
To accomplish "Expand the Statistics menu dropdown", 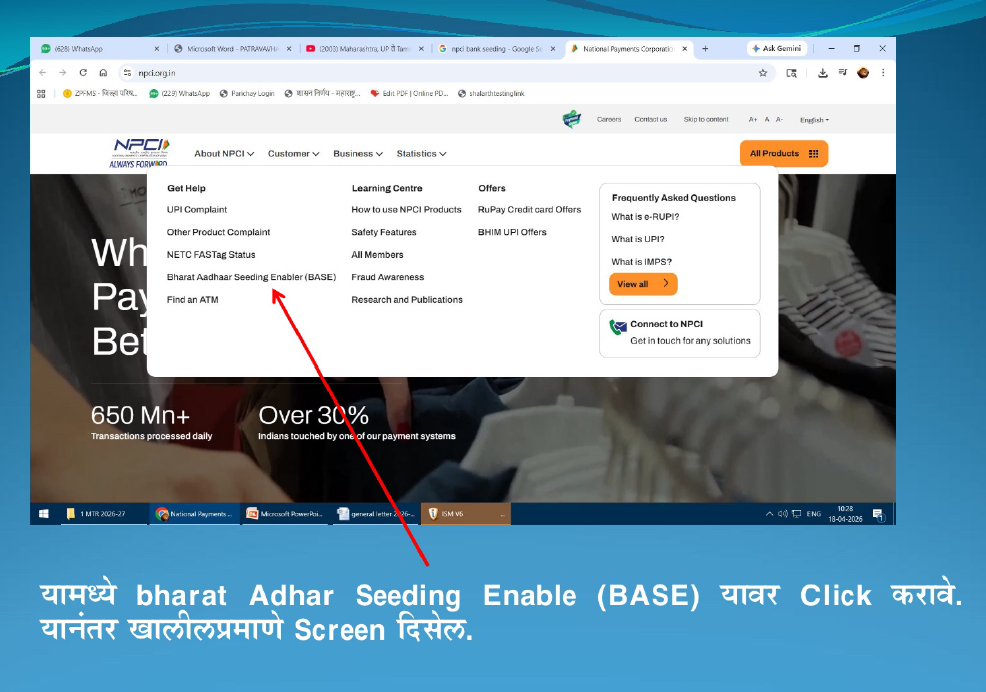I will [421, 154].
